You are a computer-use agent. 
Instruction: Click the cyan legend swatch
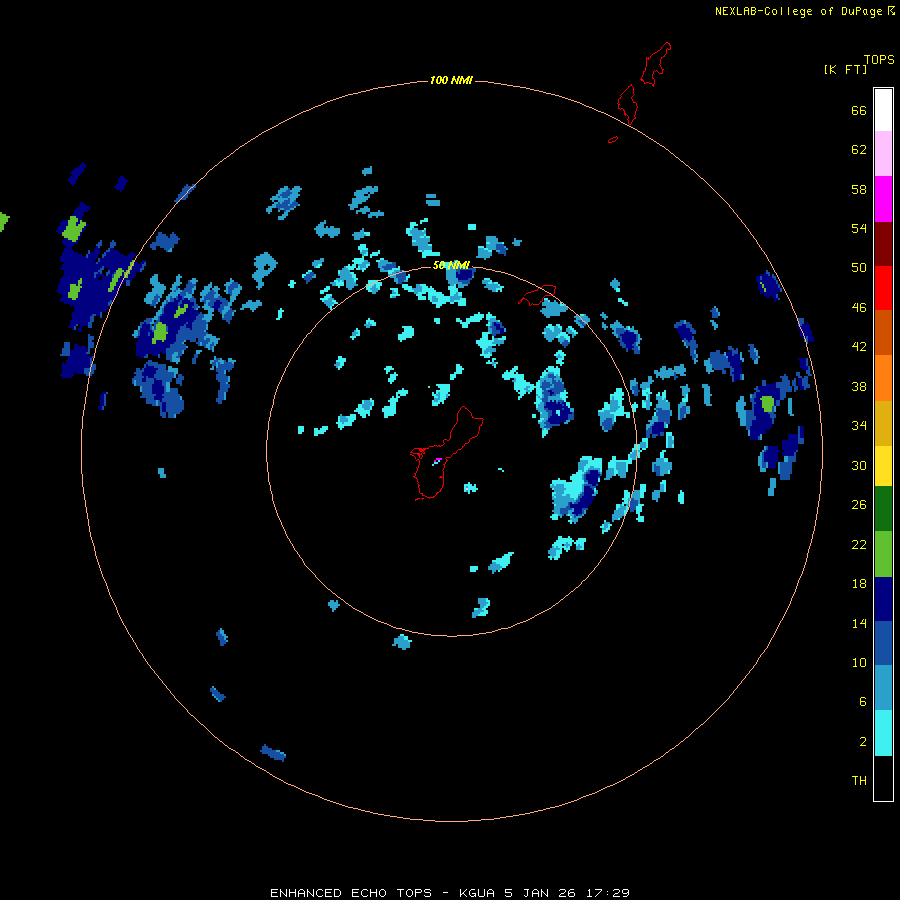pyautogui.click(x=883, y=733)
